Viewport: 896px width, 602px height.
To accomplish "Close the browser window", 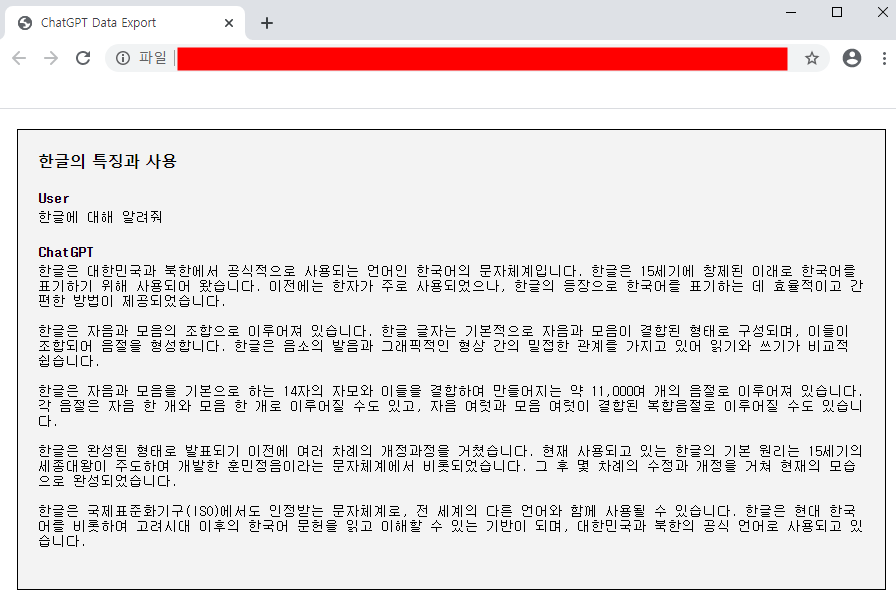I will pos(882,12).
